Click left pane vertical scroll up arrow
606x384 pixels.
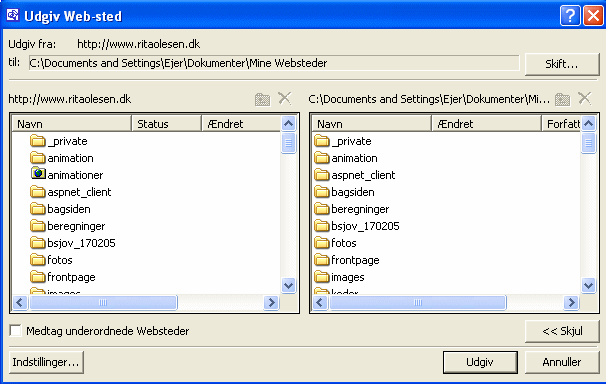click(x=288, y=124)
